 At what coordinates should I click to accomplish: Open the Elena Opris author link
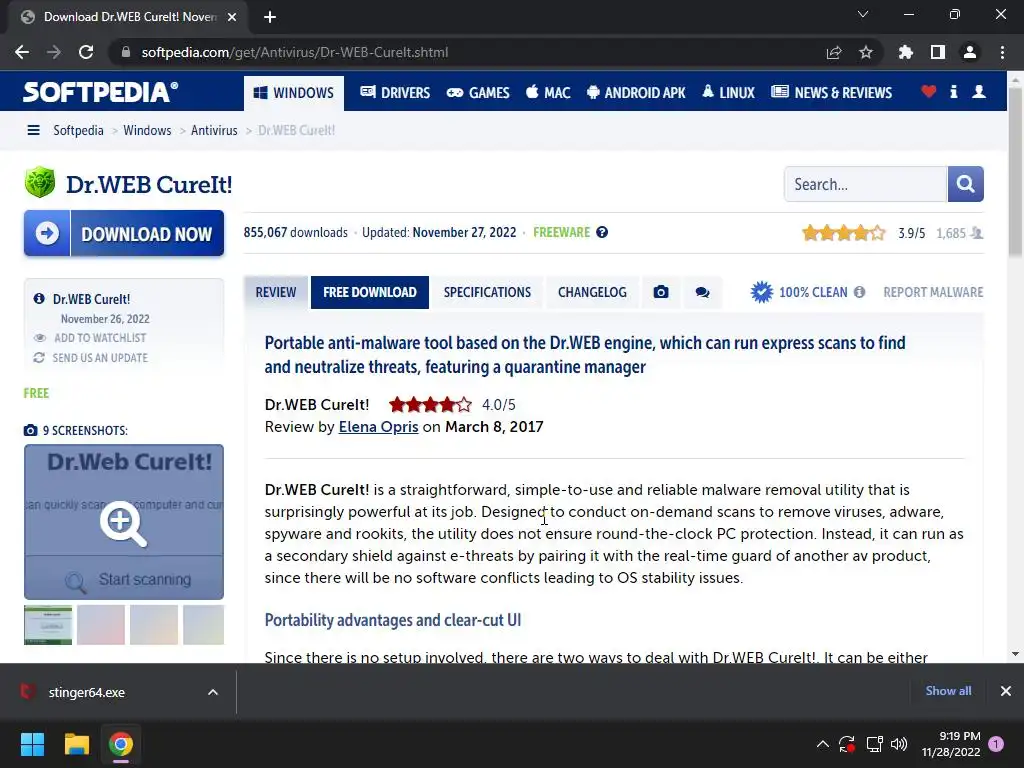378,426
